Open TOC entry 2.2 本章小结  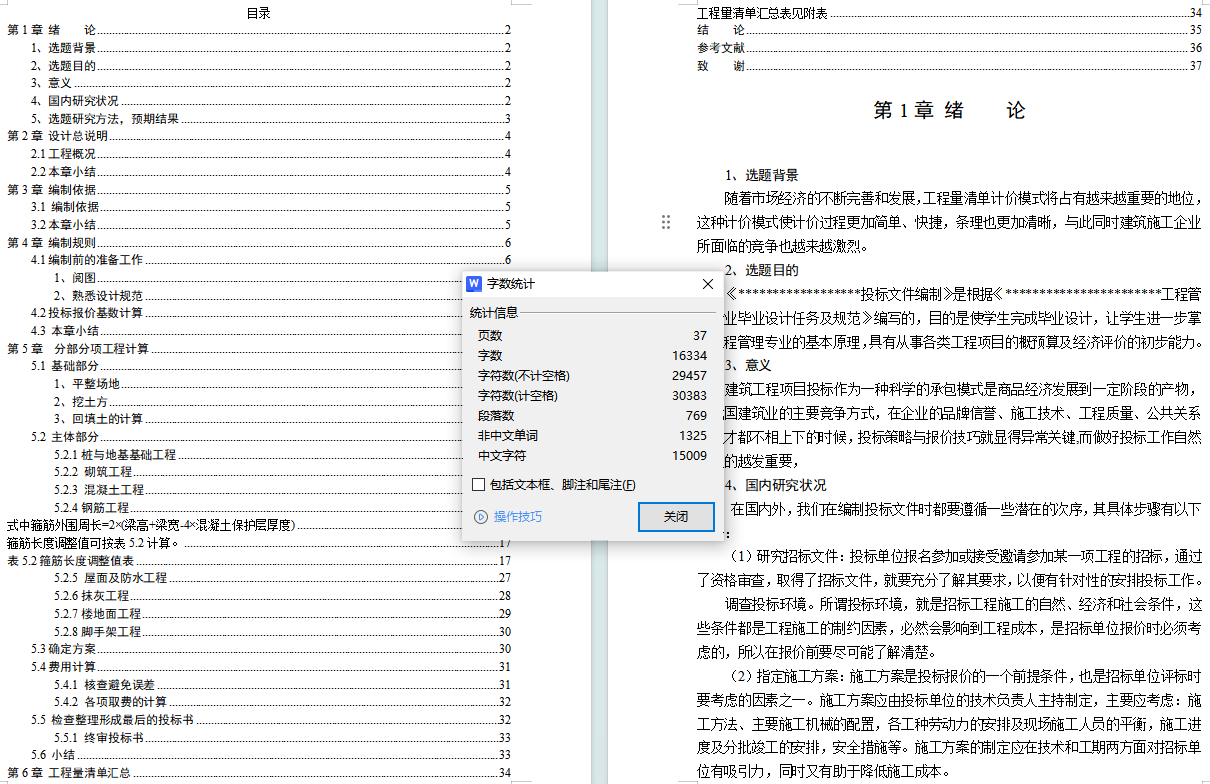[x=271, y=172]
